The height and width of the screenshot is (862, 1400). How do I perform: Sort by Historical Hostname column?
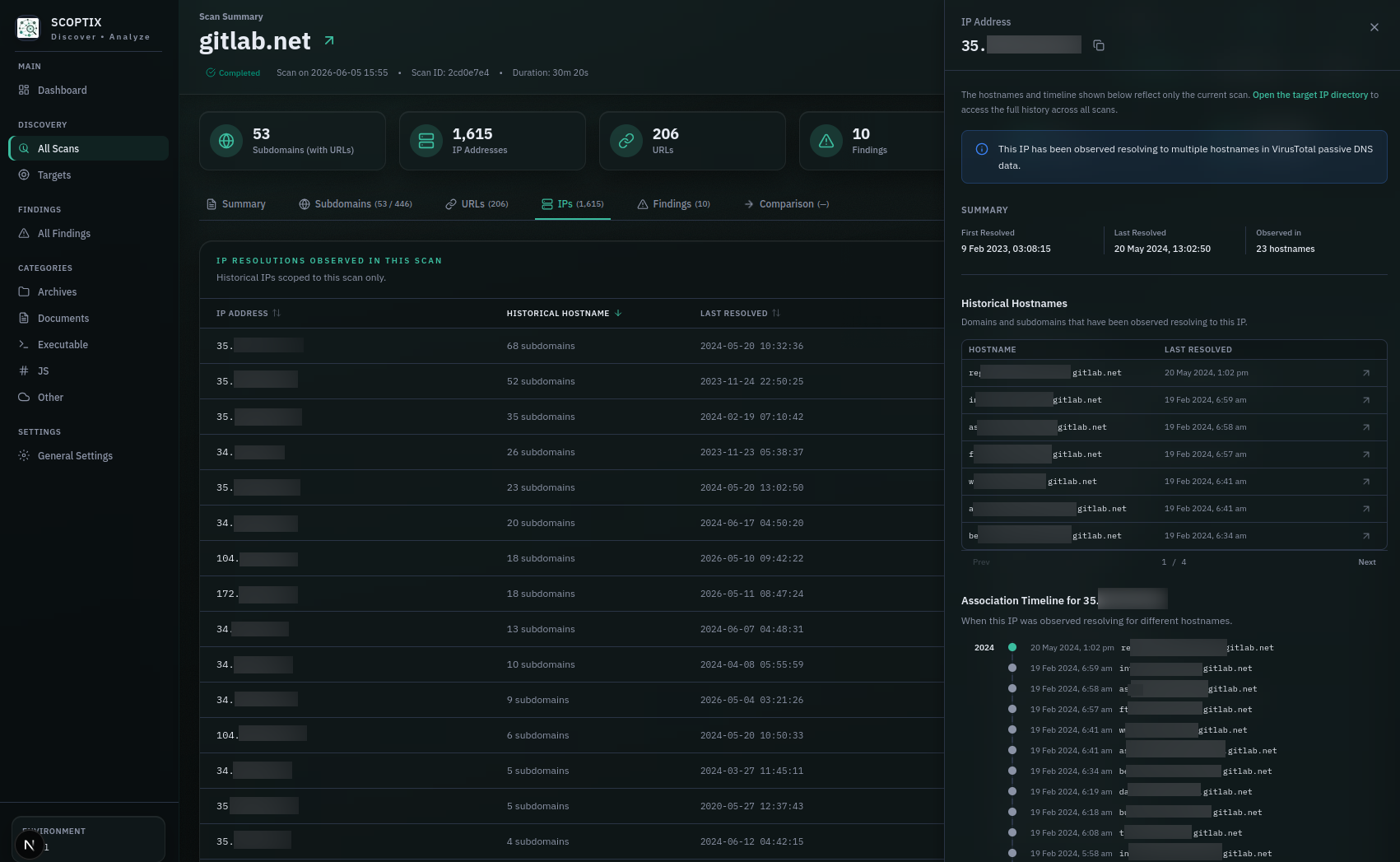[564, 314]
